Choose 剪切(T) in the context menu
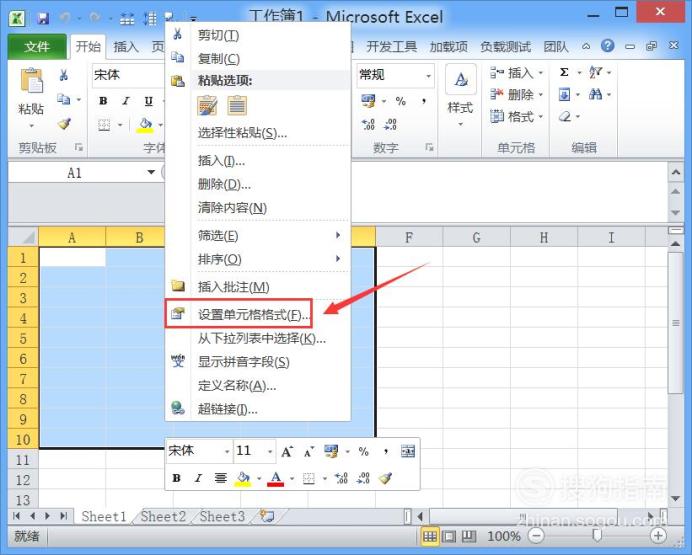The width and height of the screenshot is (692, 555). [258, 35]
